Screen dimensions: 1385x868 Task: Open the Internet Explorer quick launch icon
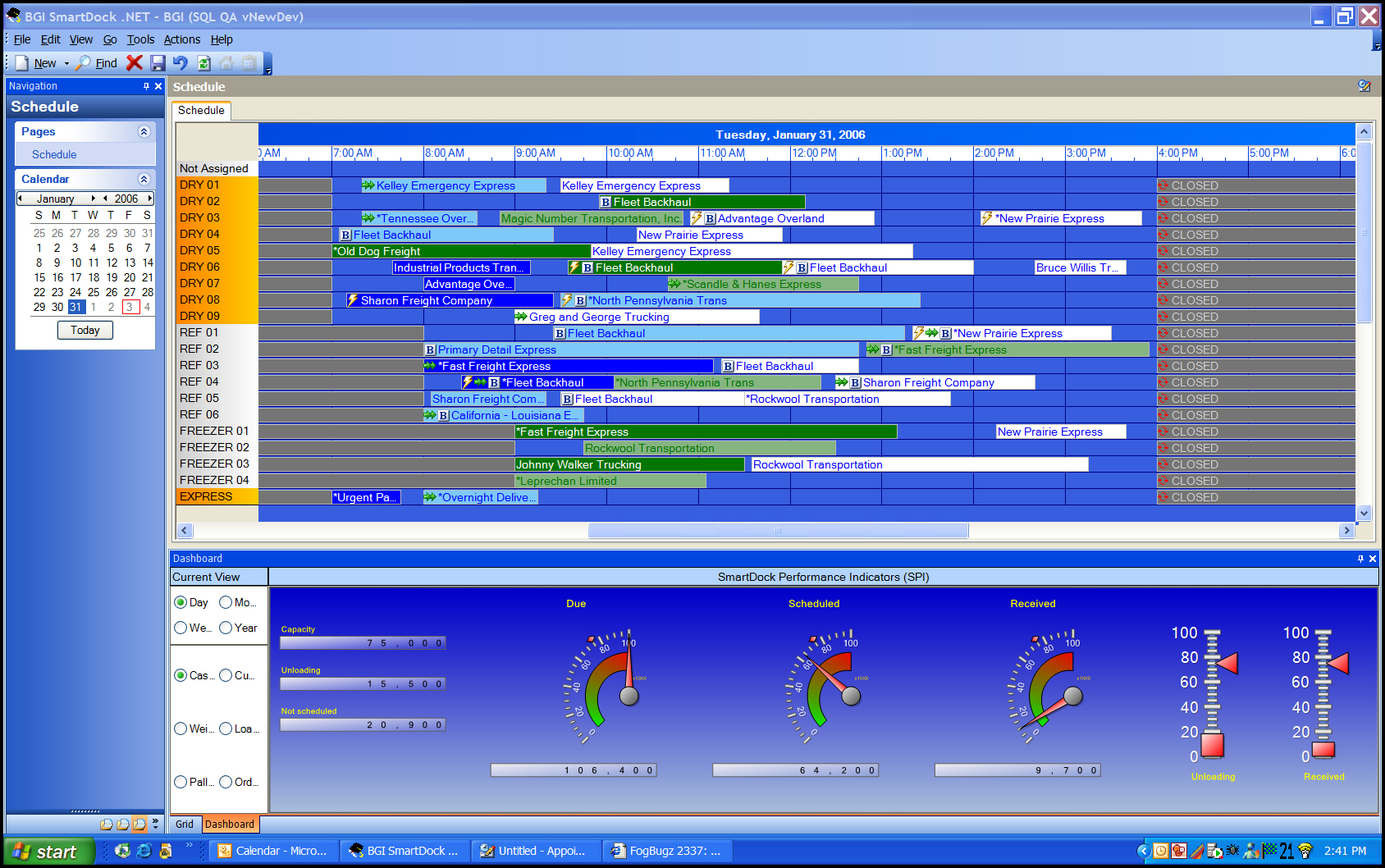coord(144,851)
